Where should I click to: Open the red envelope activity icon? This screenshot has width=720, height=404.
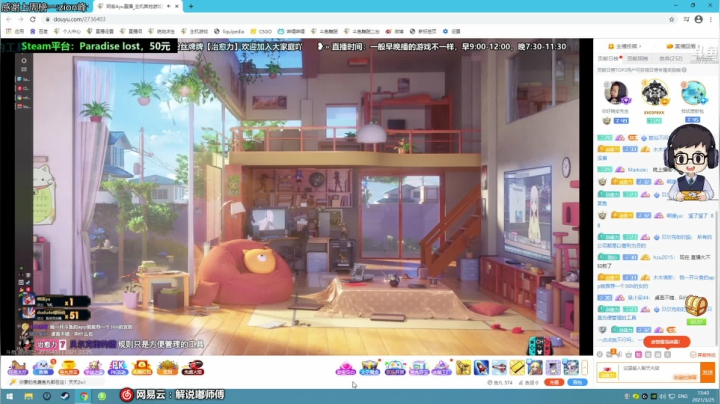pyautogui.click(x=142, y=368)
